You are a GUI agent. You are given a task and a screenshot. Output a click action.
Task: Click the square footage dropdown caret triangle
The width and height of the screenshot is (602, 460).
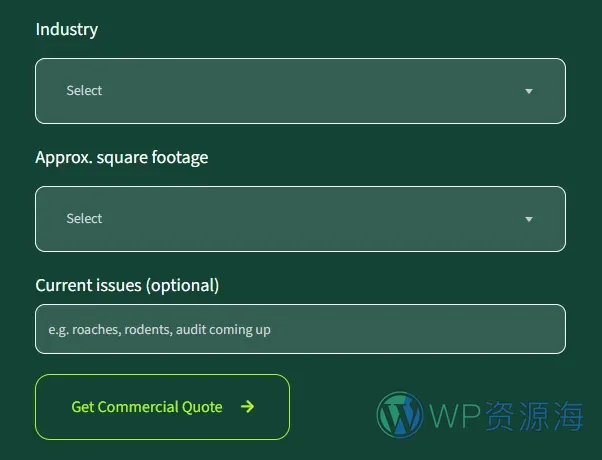click(529, 219)
